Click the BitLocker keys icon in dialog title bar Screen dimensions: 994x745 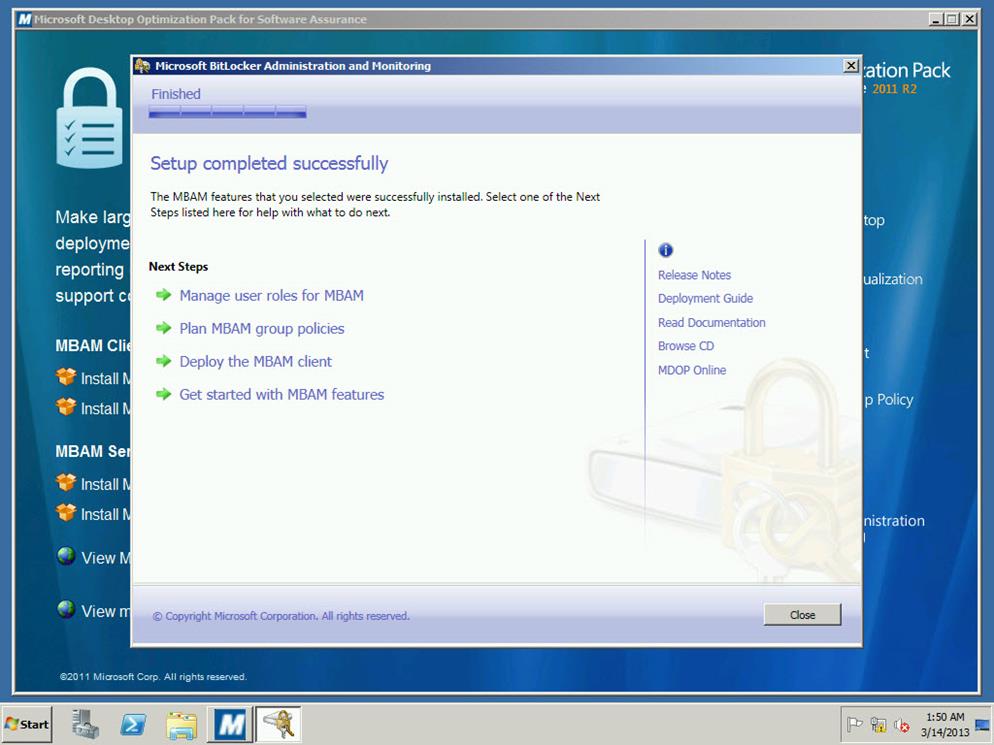click(x=143, y=65)
